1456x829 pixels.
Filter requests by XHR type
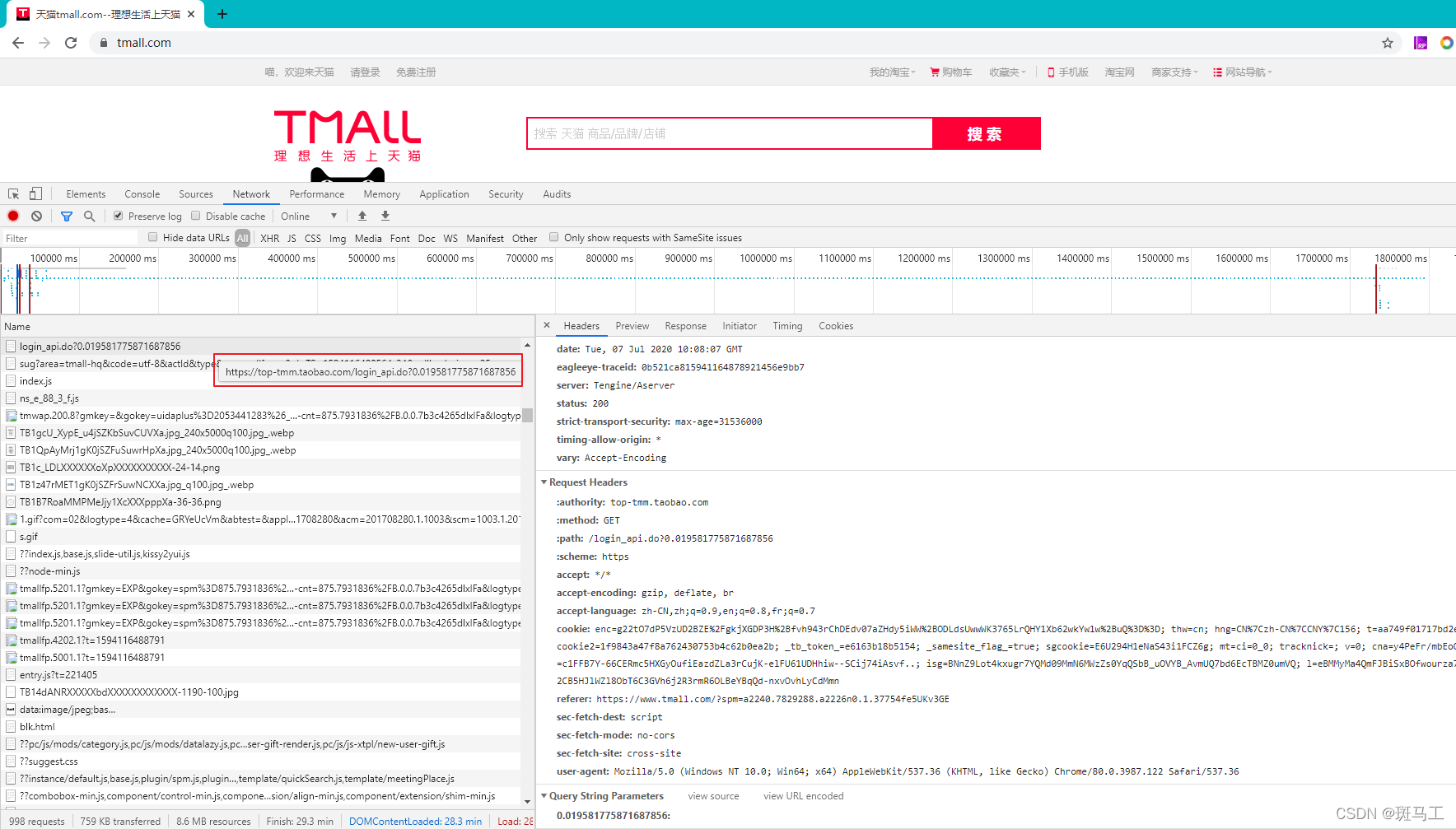click(x=270, y=238)
